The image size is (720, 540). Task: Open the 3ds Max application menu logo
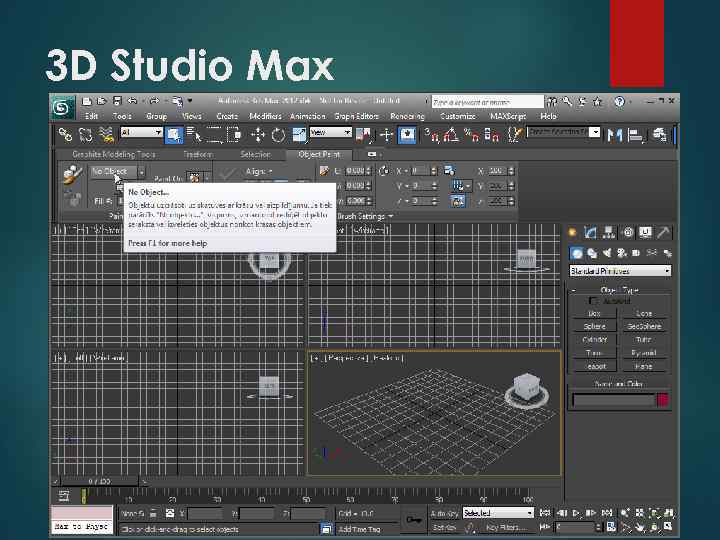click(x=62, y=108)
